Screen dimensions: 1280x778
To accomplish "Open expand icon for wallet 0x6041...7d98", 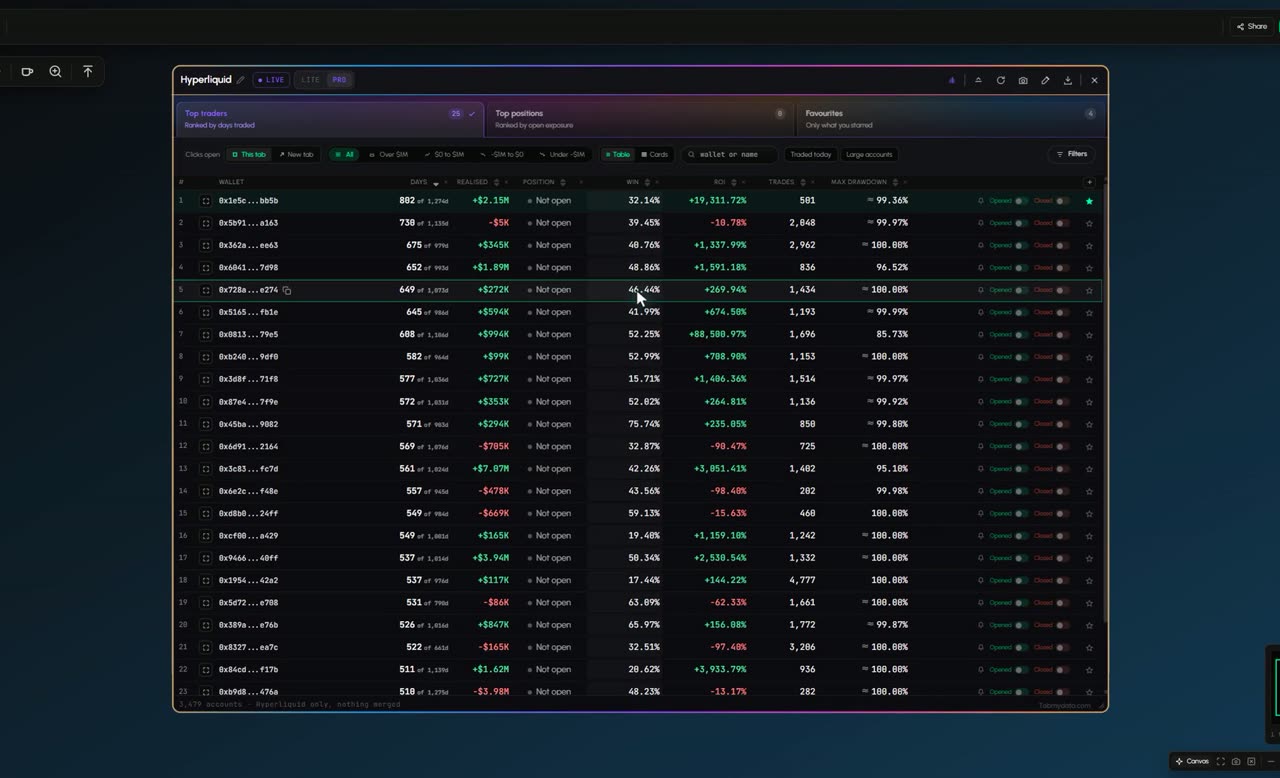I will 206,268.
